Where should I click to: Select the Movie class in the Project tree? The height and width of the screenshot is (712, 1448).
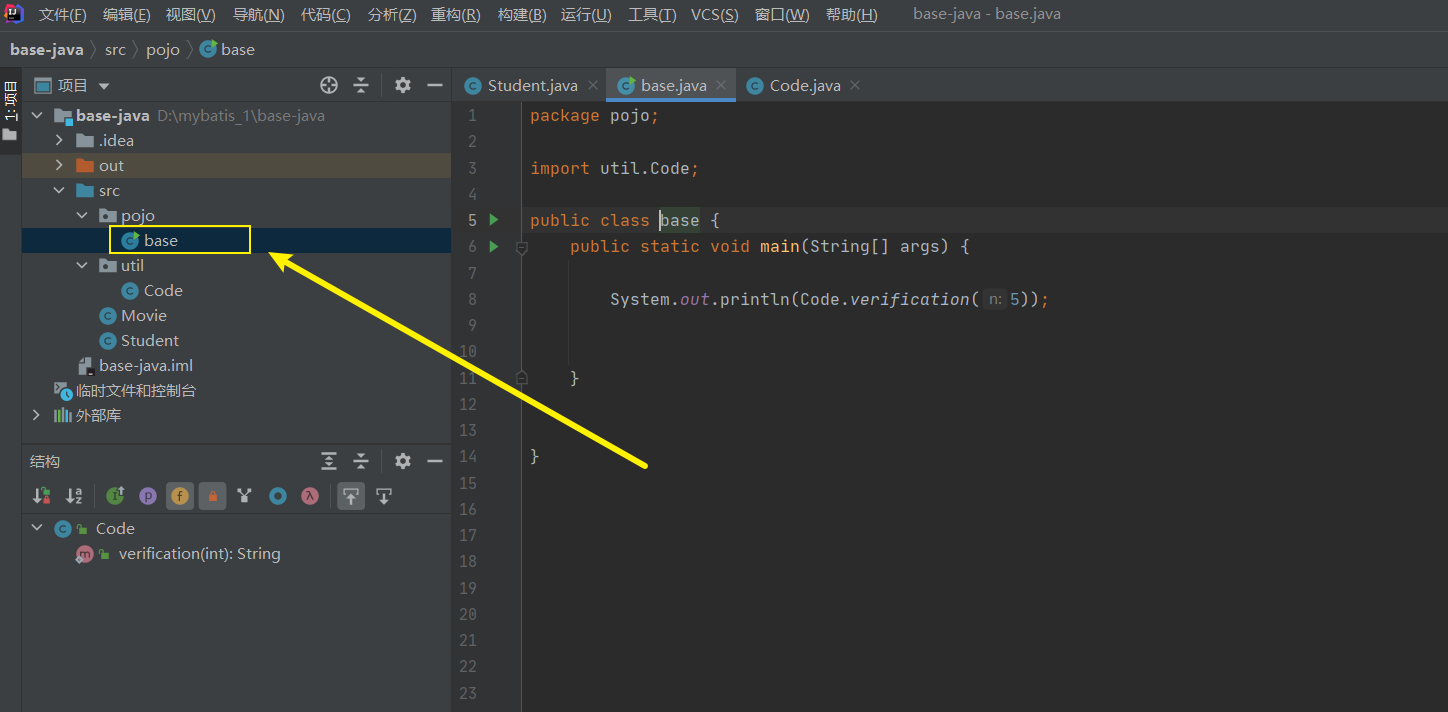pos(133,315)
